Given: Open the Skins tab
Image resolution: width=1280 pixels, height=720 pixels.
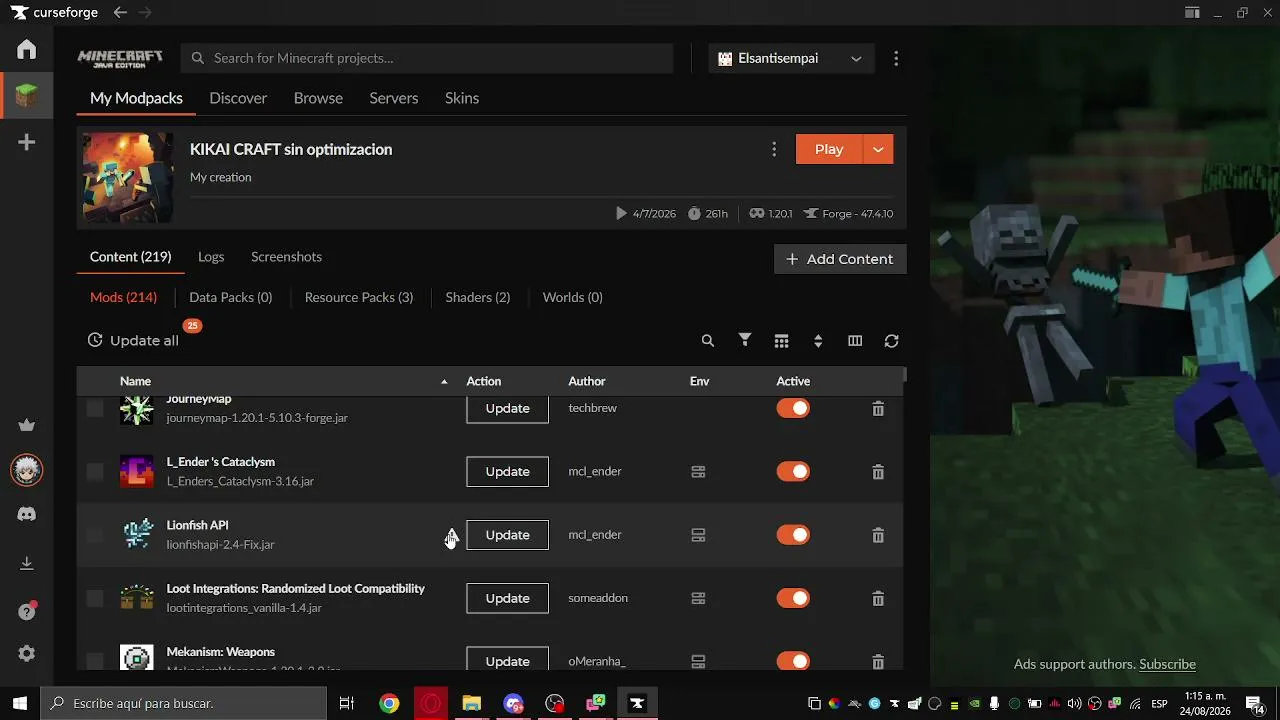Looking at the screenshot, I should 462,98.
